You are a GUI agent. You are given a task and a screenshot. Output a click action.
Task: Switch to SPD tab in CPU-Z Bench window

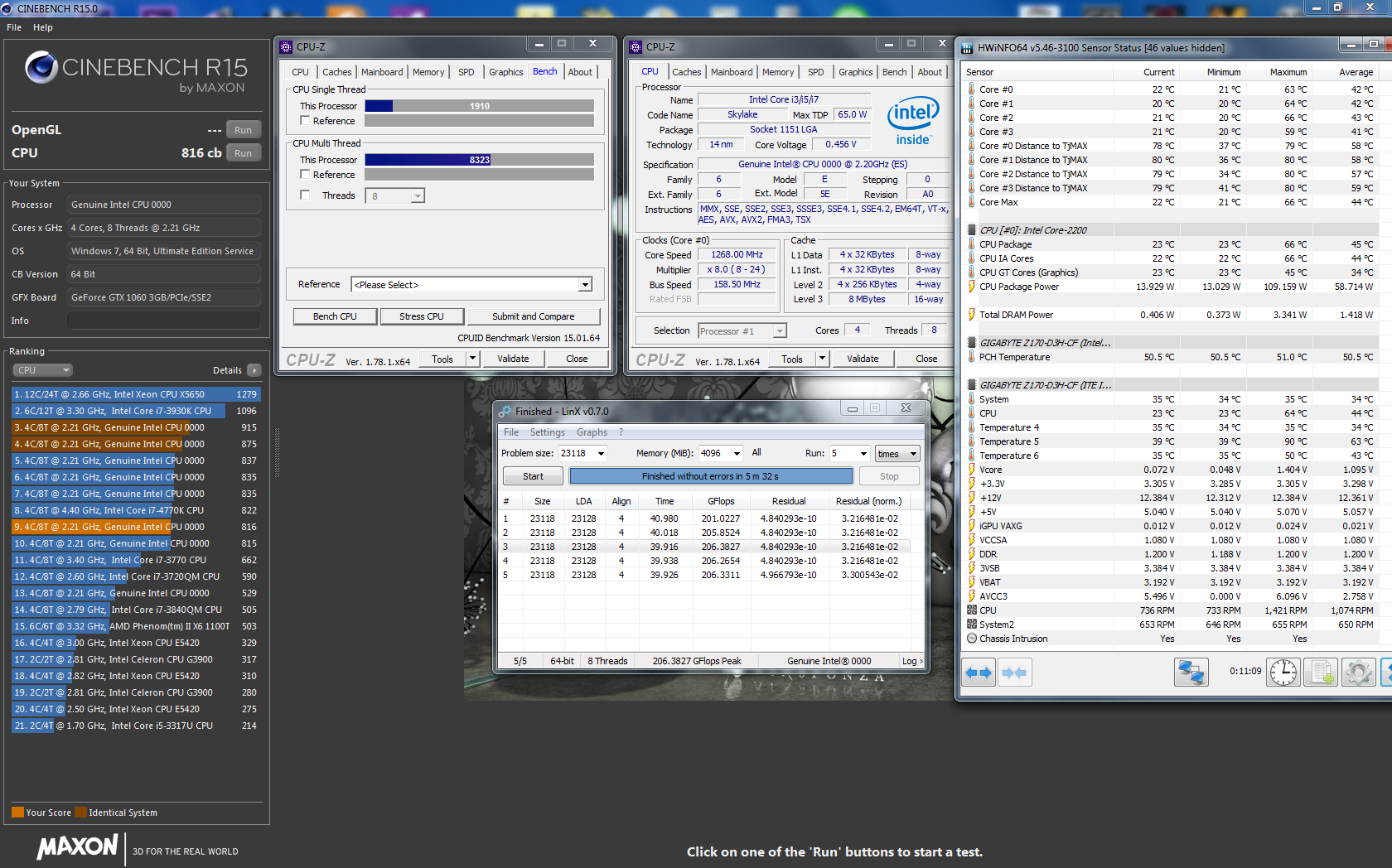[x=466, y=72]
